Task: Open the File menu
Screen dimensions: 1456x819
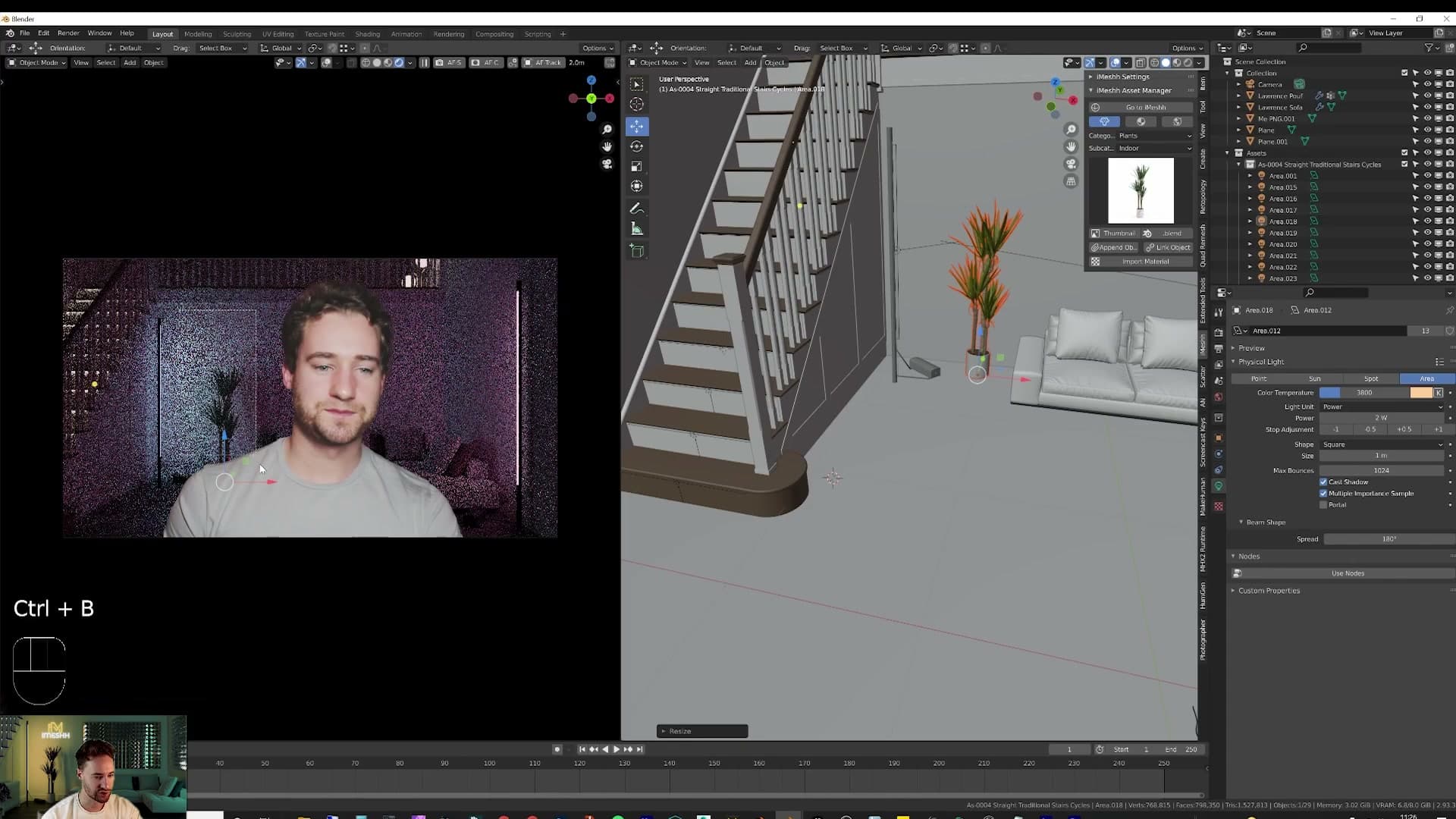Action: pos(24,33)
